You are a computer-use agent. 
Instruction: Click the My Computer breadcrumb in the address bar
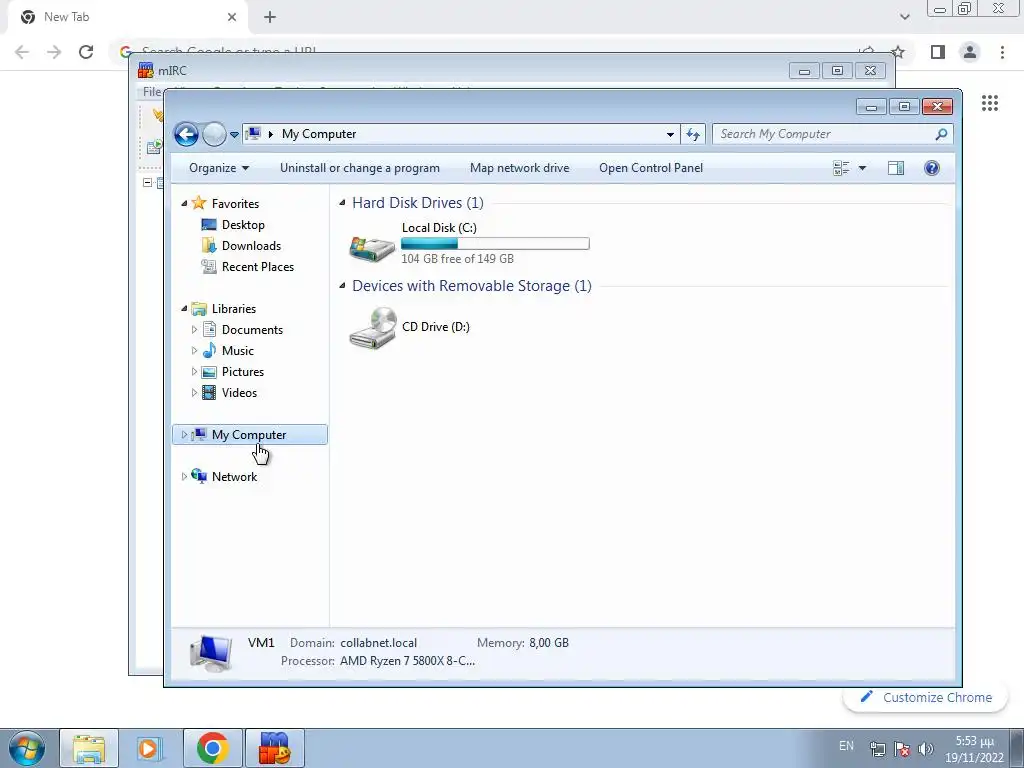pos(319,134)
